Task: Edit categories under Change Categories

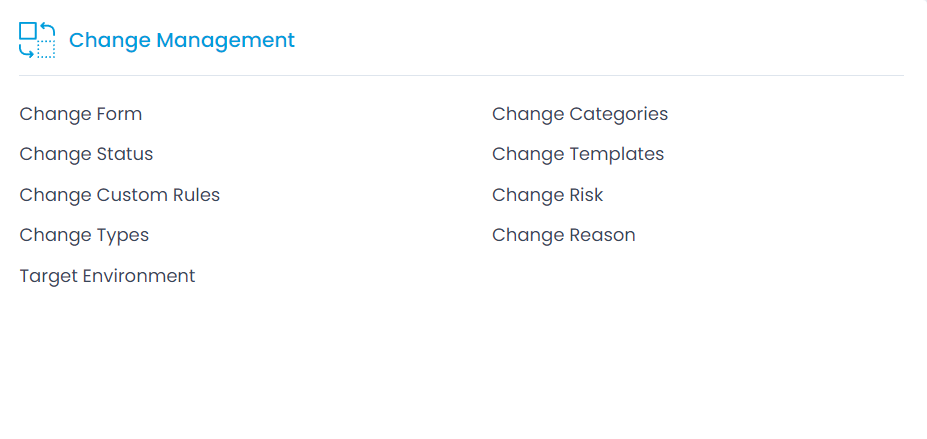Action: click(x=580, y=114)
